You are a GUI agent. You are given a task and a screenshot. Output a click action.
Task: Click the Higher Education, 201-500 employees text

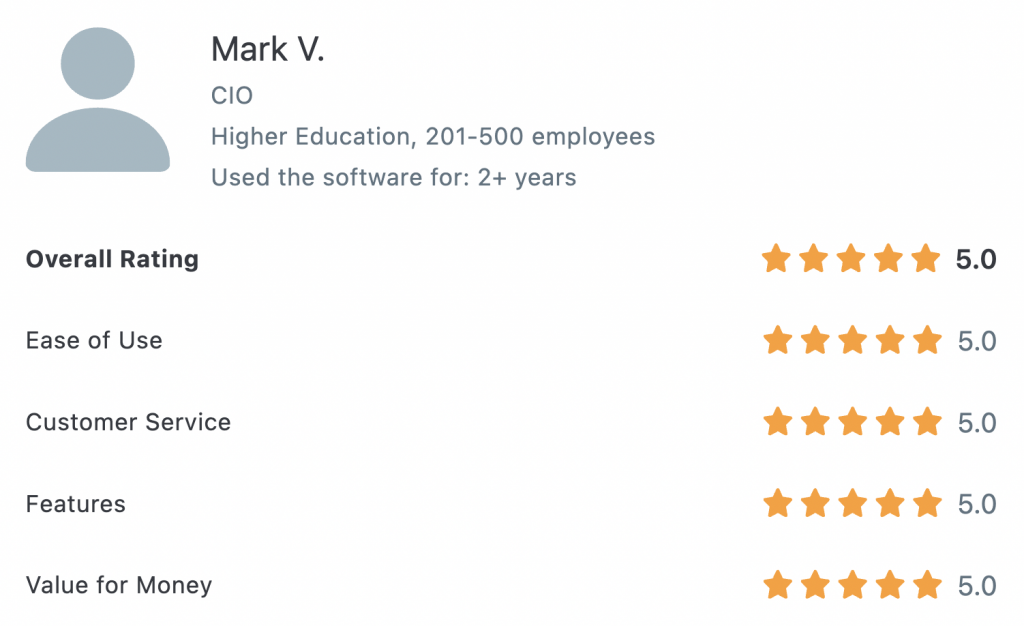point(433,136)
